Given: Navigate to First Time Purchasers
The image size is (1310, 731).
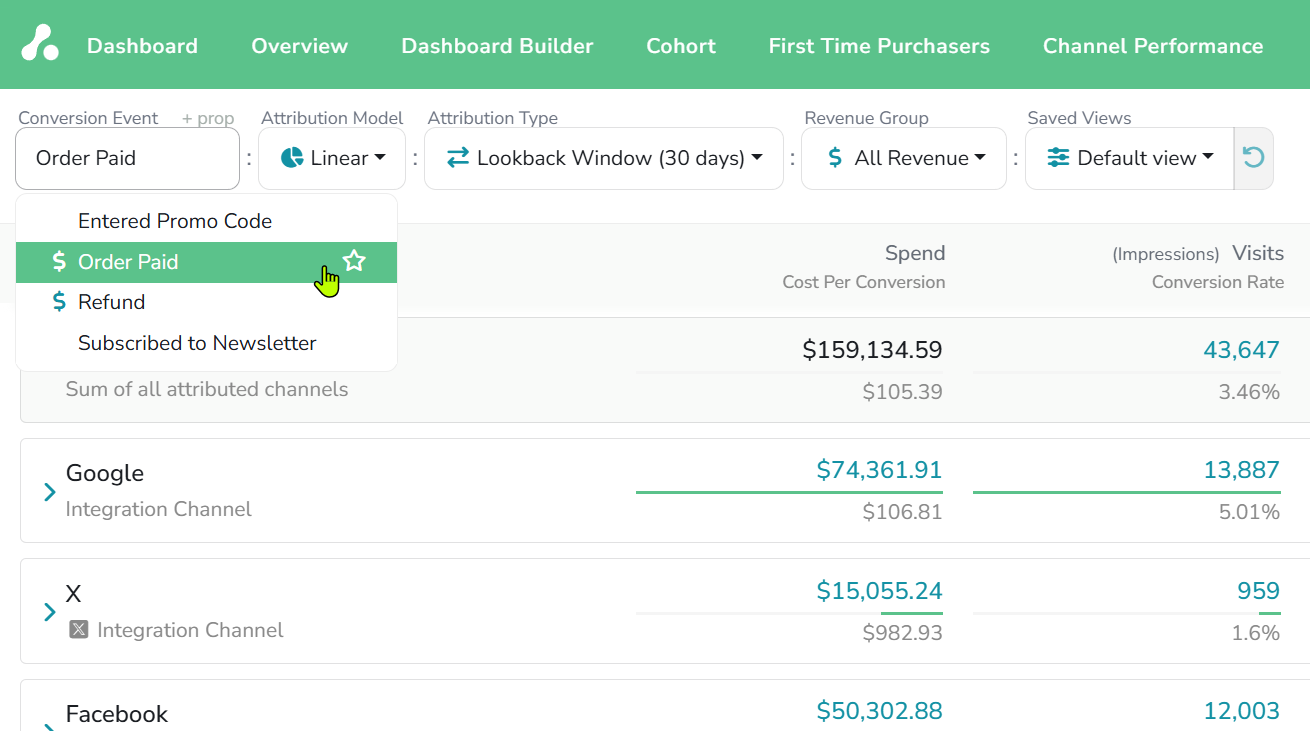Looking at the screenshot, I should (x=879, y=46).
